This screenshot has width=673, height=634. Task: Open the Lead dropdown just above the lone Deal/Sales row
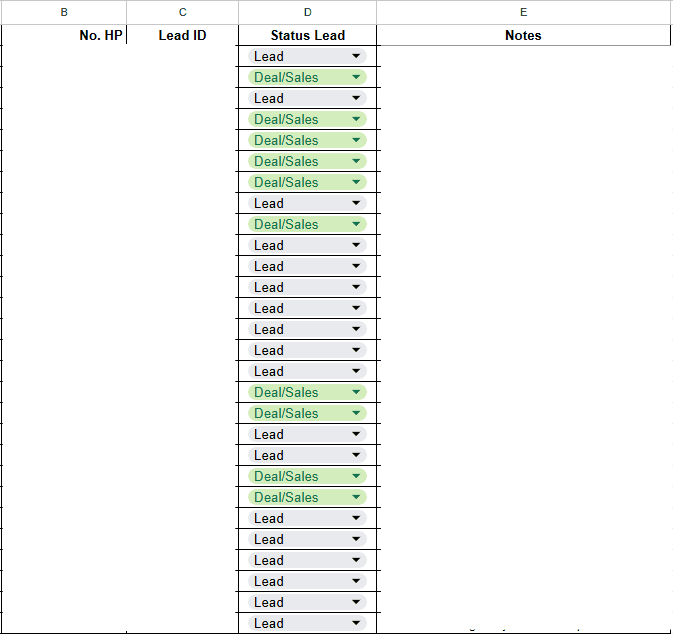point(307,203)
